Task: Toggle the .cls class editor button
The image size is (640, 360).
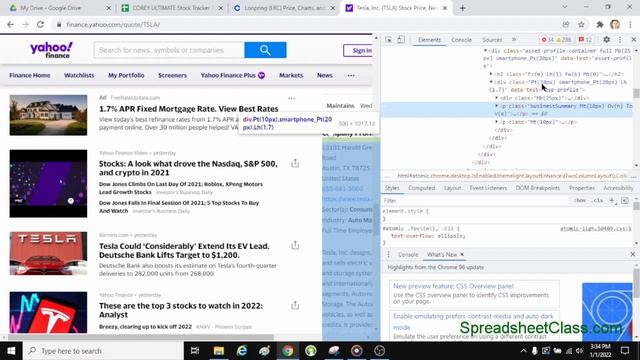Action: point(598,200)
